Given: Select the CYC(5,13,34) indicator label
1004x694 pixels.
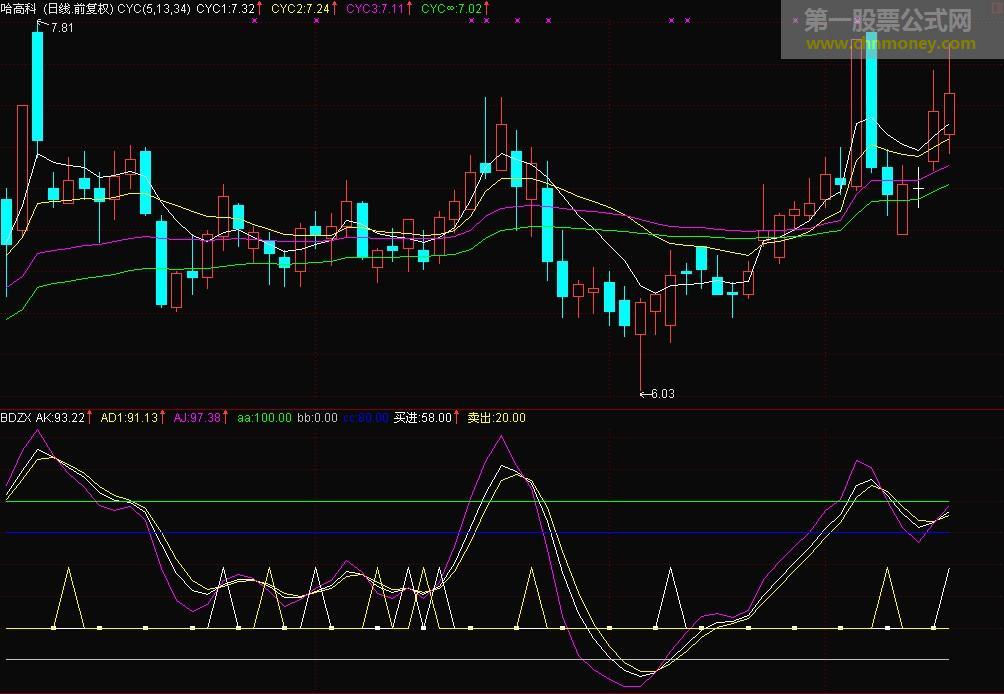Looking at the screenshot, I should 154,8.
